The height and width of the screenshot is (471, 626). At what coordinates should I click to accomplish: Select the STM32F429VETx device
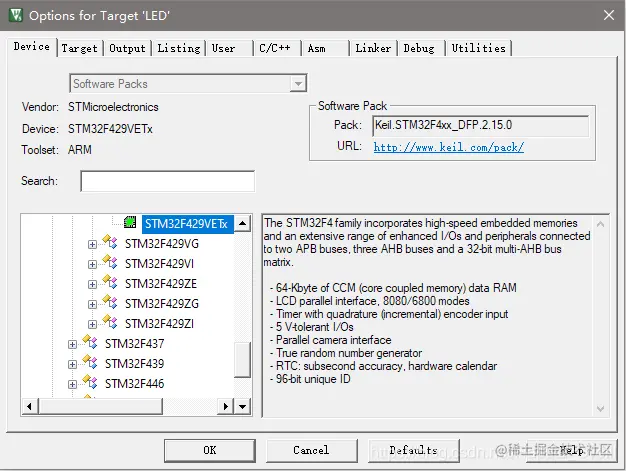click(x=187, y=224)
